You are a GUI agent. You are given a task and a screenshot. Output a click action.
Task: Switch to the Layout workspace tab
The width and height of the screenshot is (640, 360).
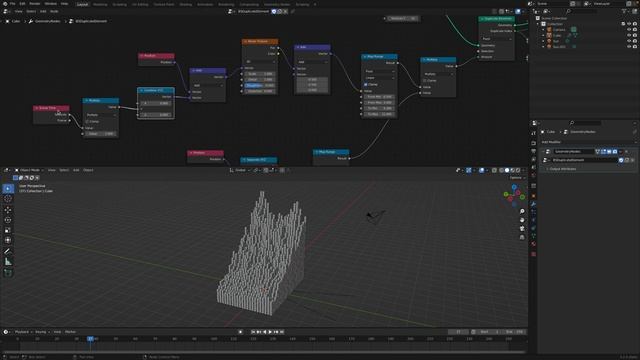click(x=82, y=4)
